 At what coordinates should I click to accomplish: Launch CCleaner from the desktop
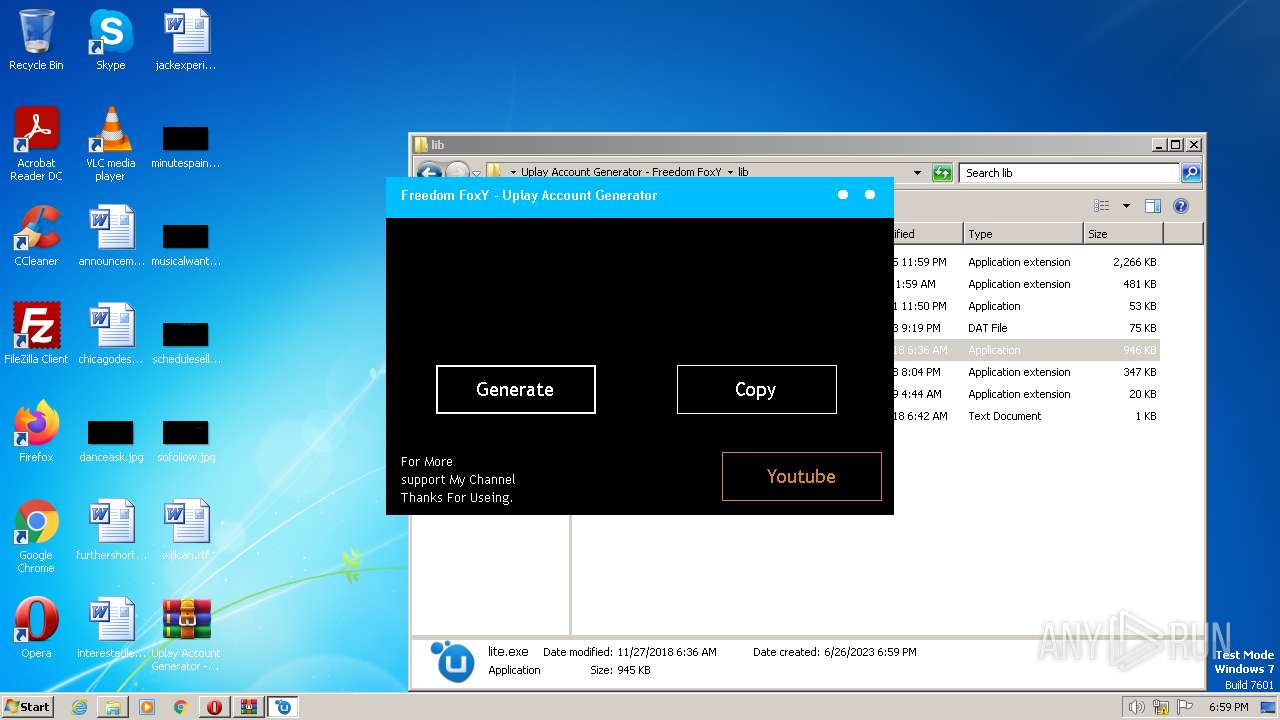coord(36,236)
